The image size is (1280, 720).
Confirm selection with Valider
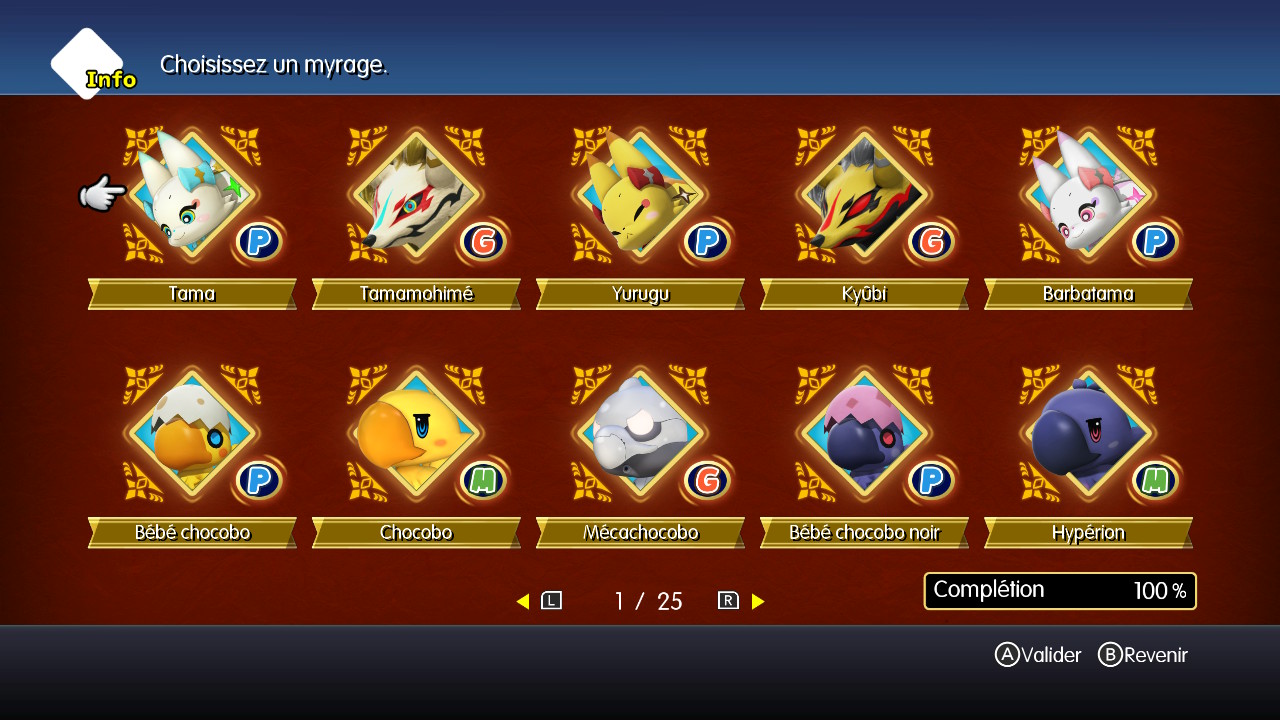[x=1038, y=655]
